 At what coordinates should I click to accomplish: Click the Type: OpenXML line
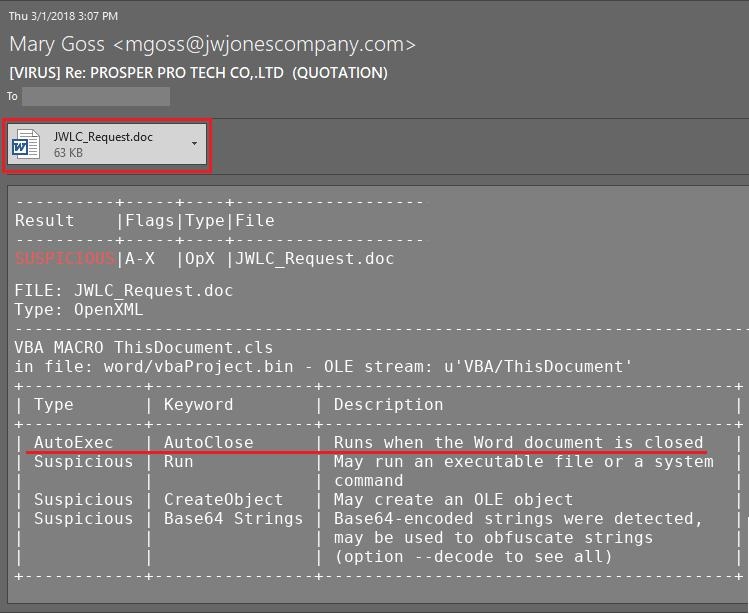click(x=79, y=309)
